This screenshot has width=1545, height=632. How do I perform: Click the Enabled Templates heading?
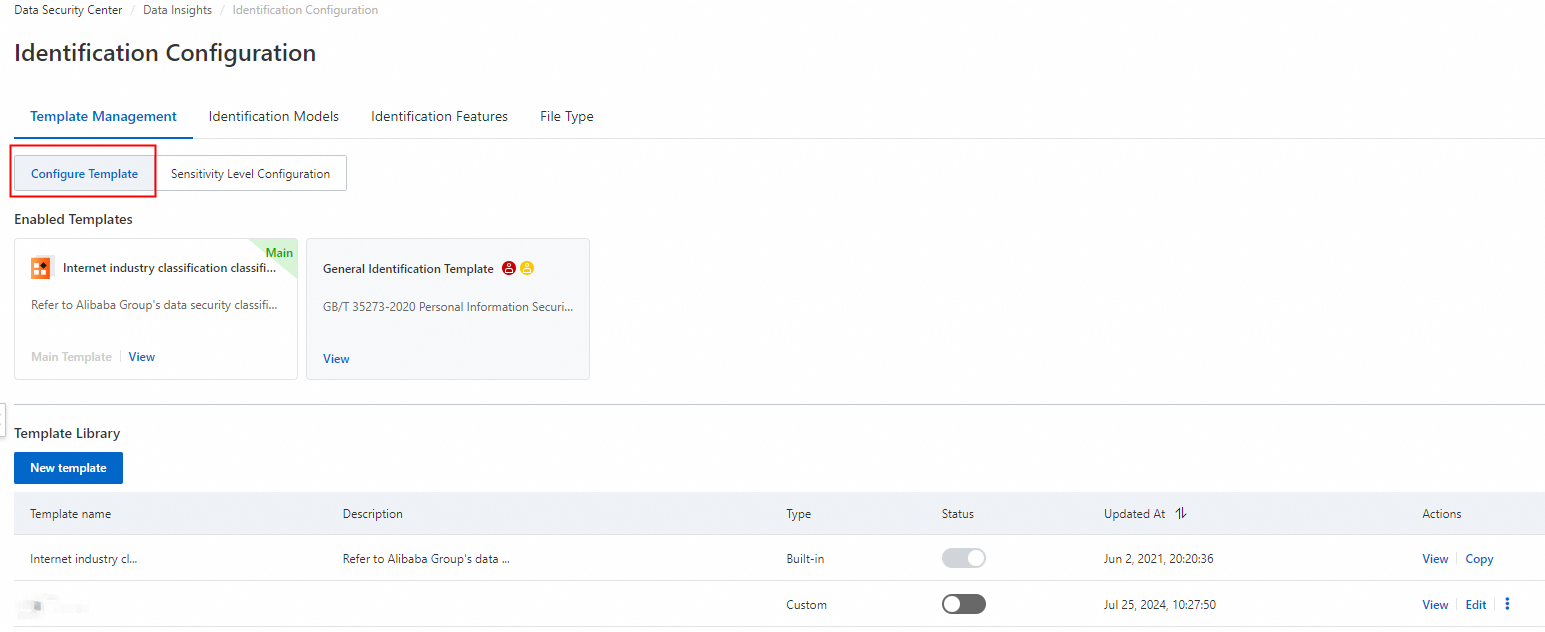[73, 219]
